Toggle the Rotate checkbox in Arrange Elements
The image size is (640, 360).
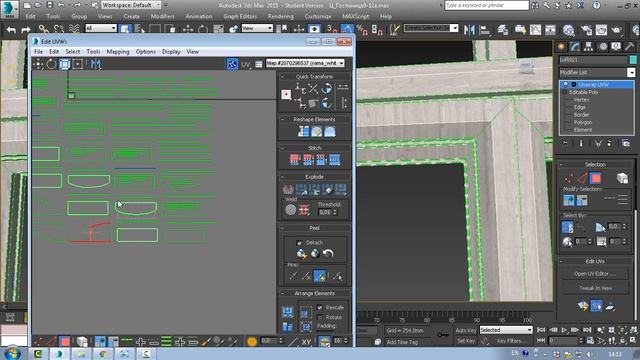click(320, 318)
